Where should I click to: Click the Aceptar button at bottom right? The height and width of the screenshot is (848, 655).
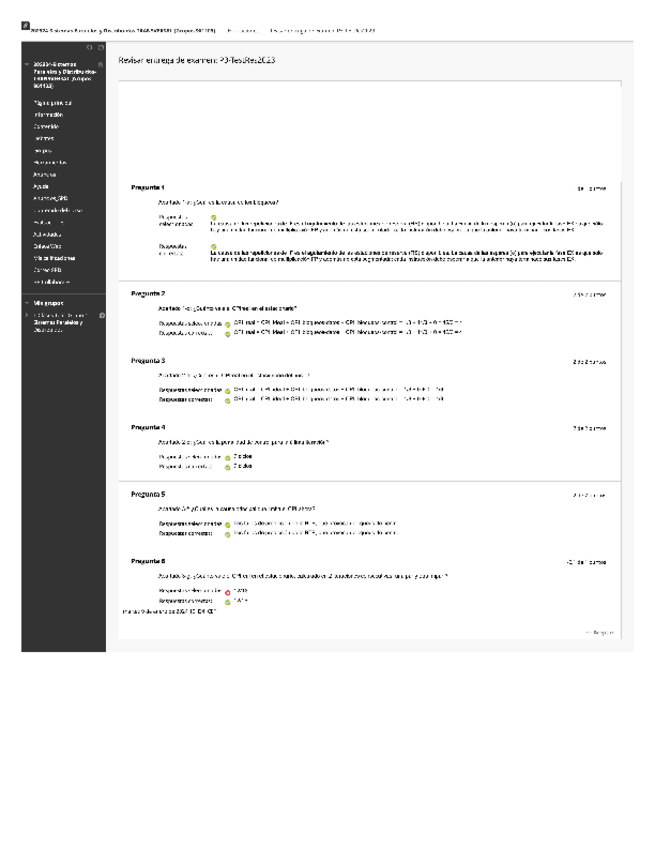coord(599,632)
